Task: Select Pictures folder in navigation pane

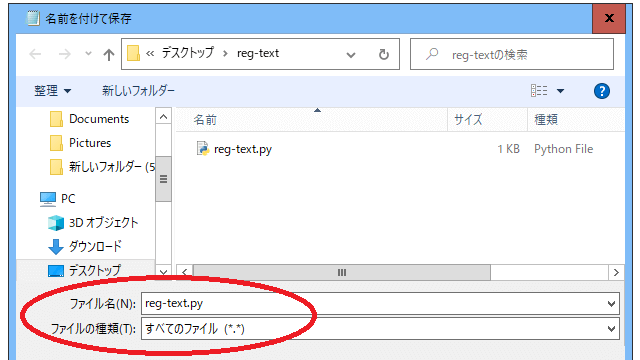Action: [x=90, y=143]
